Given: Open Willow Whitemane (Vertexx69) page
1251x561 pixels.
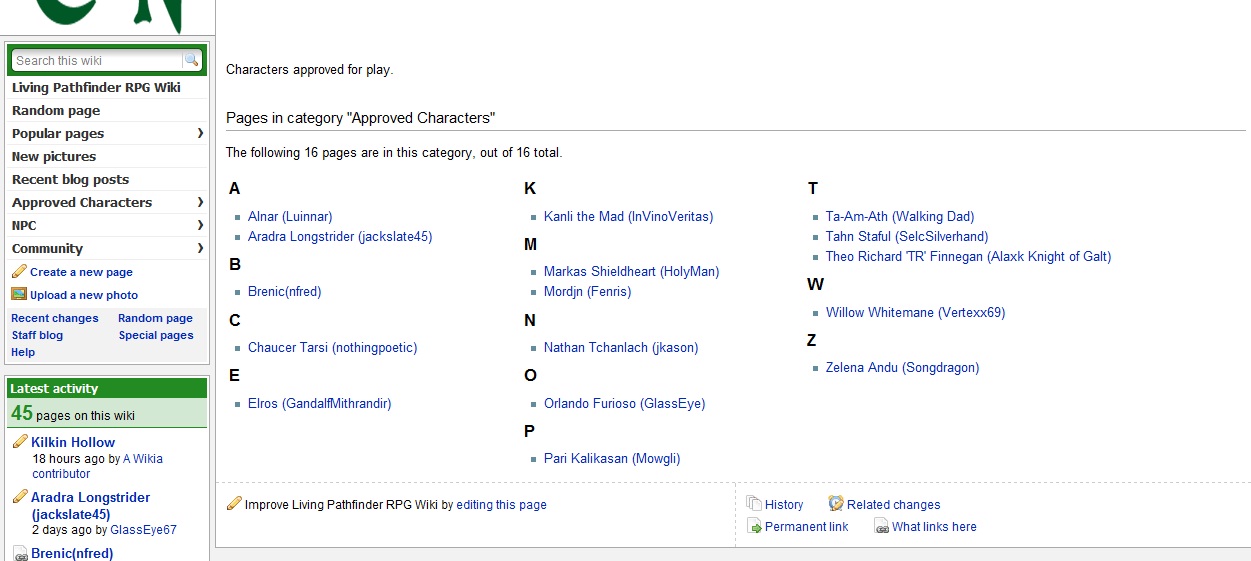Looking at the screenshot, I should click(x=915, y=312).
